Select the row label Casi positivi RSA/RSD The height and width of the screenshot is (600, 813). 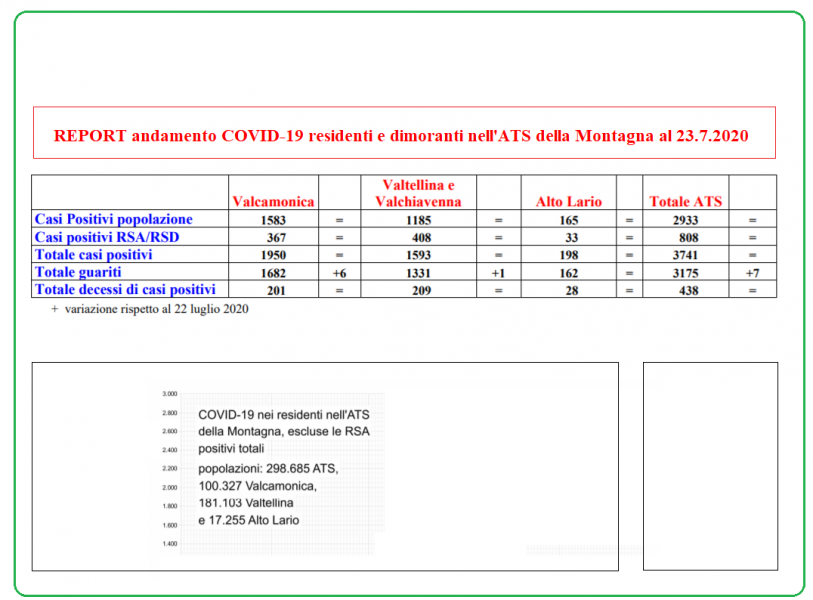[x=107, y=237]
